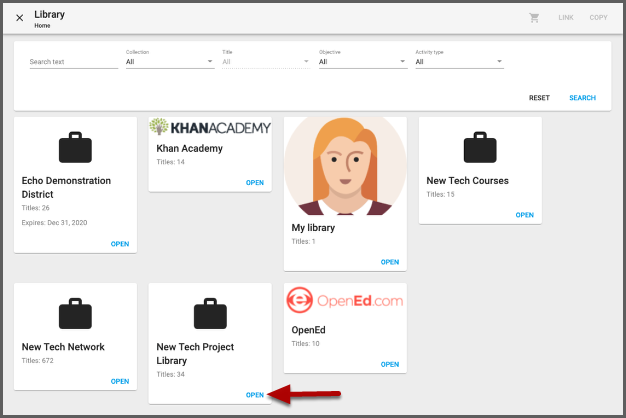Click the OpenEd.com logo image
This screenshot has height=418, width=626.
tap(344, 301)
